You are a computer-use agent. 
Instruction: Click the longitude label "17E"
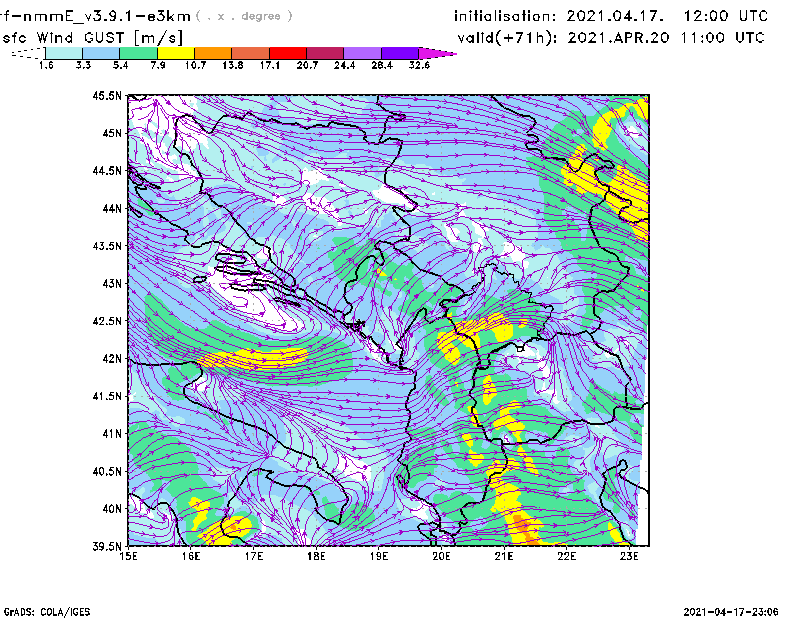(254, 556)
